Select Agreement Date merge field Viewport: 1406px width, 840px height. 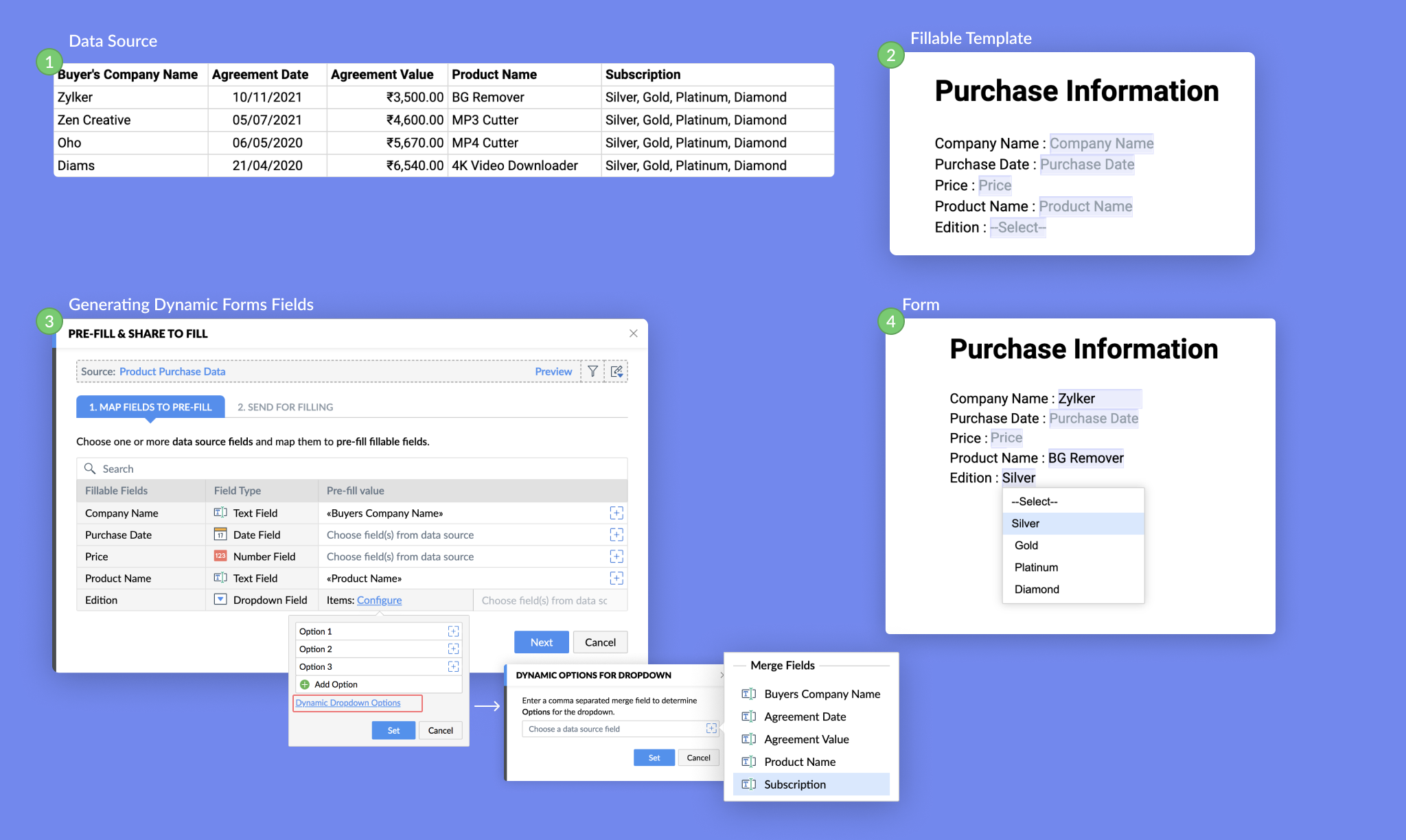coord(811,716)
